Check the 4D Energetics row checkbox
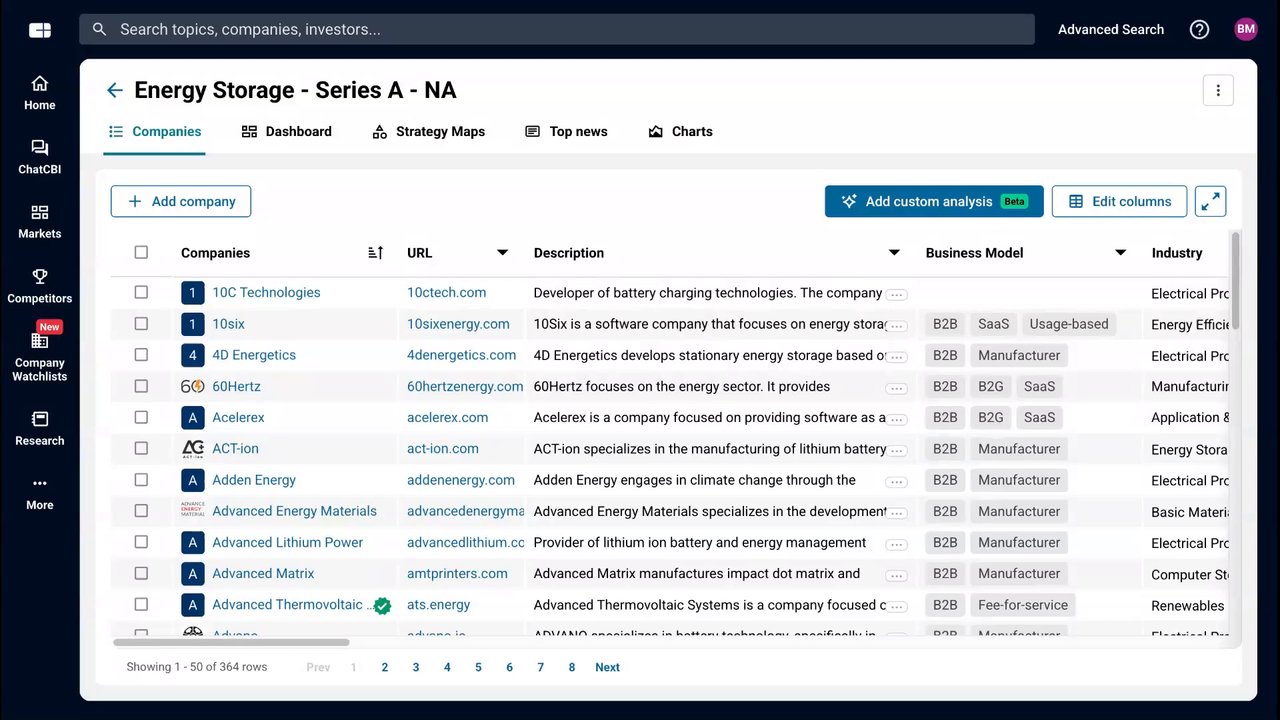1280x720 pixels. [141, 354]
